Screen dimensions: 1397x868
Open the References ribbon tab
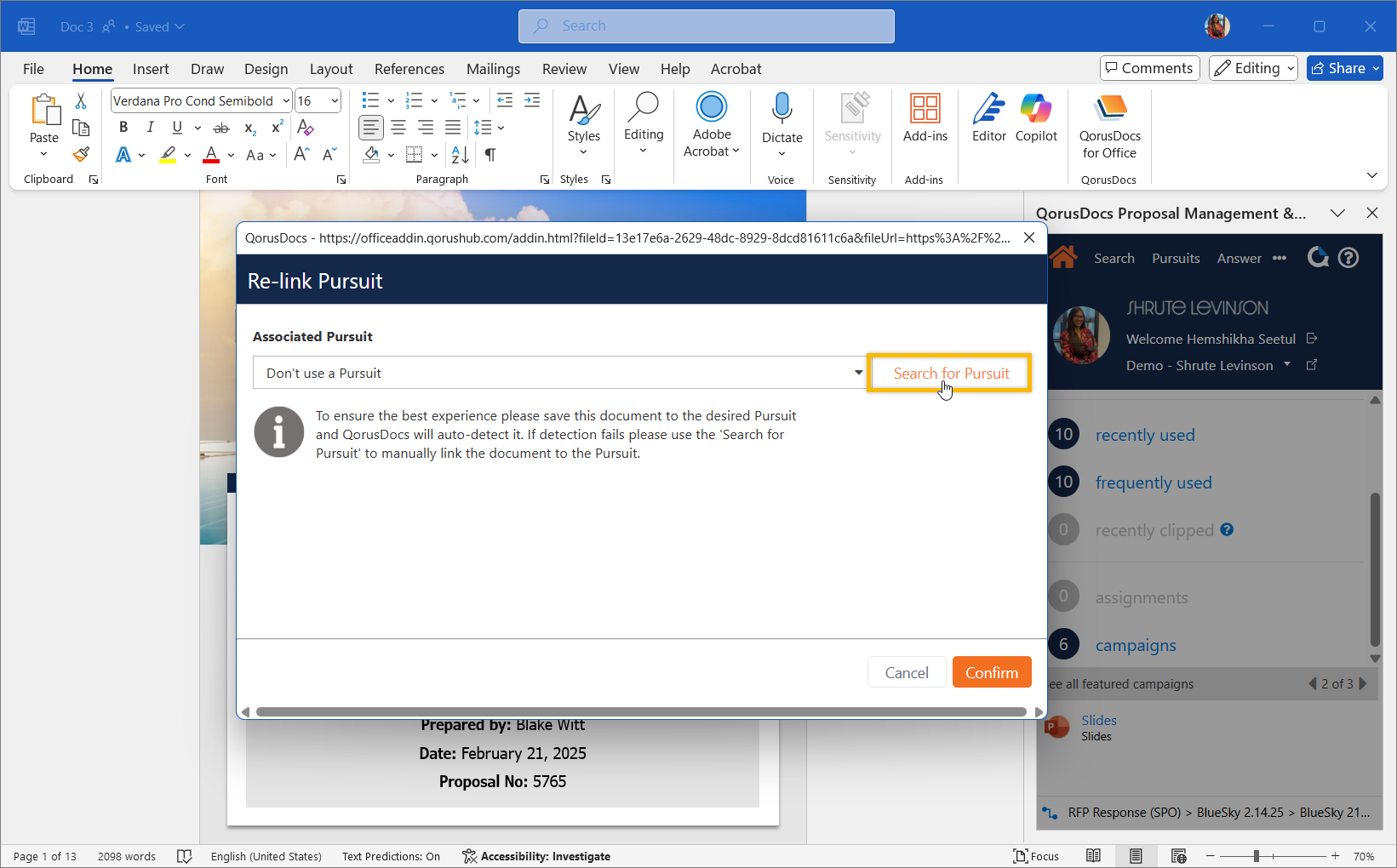409,69
